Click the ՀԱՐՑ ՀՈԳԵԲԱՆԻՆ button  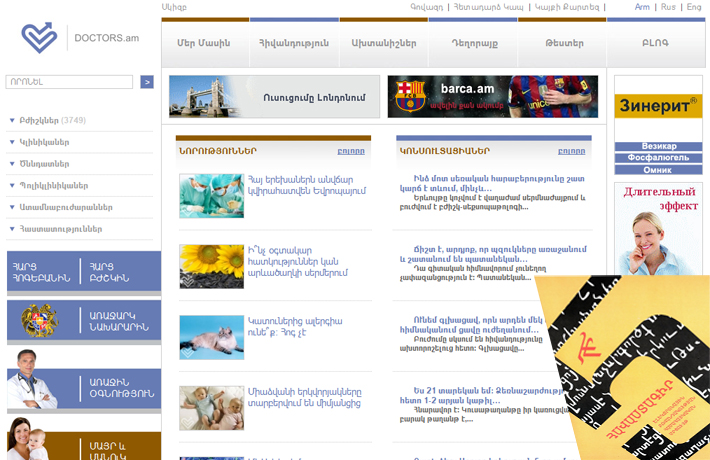[x=42, y=272]
